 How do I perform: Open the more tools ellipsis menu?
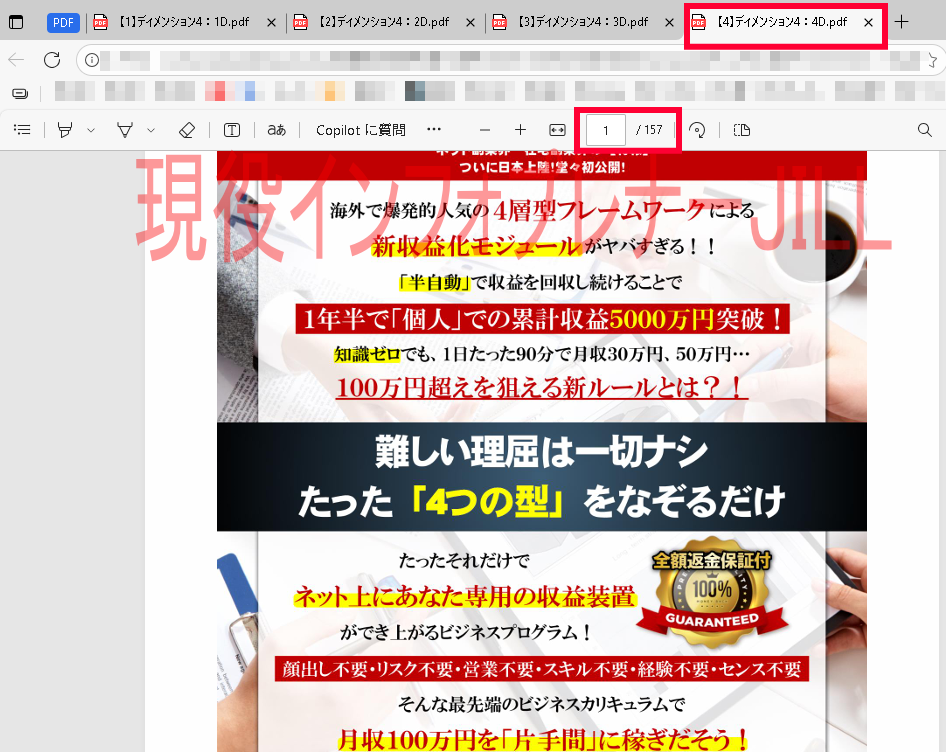pyautogui.click(x=434, y=130)
